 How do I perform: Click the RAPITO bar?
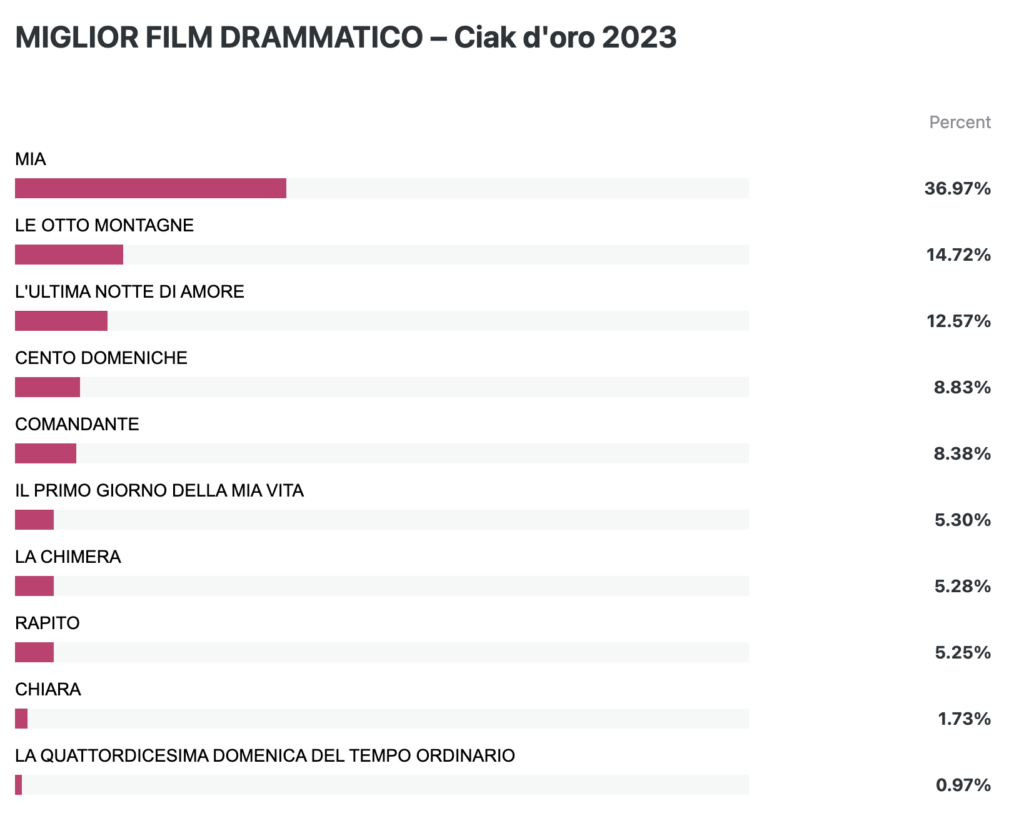(x=382, y=652)
